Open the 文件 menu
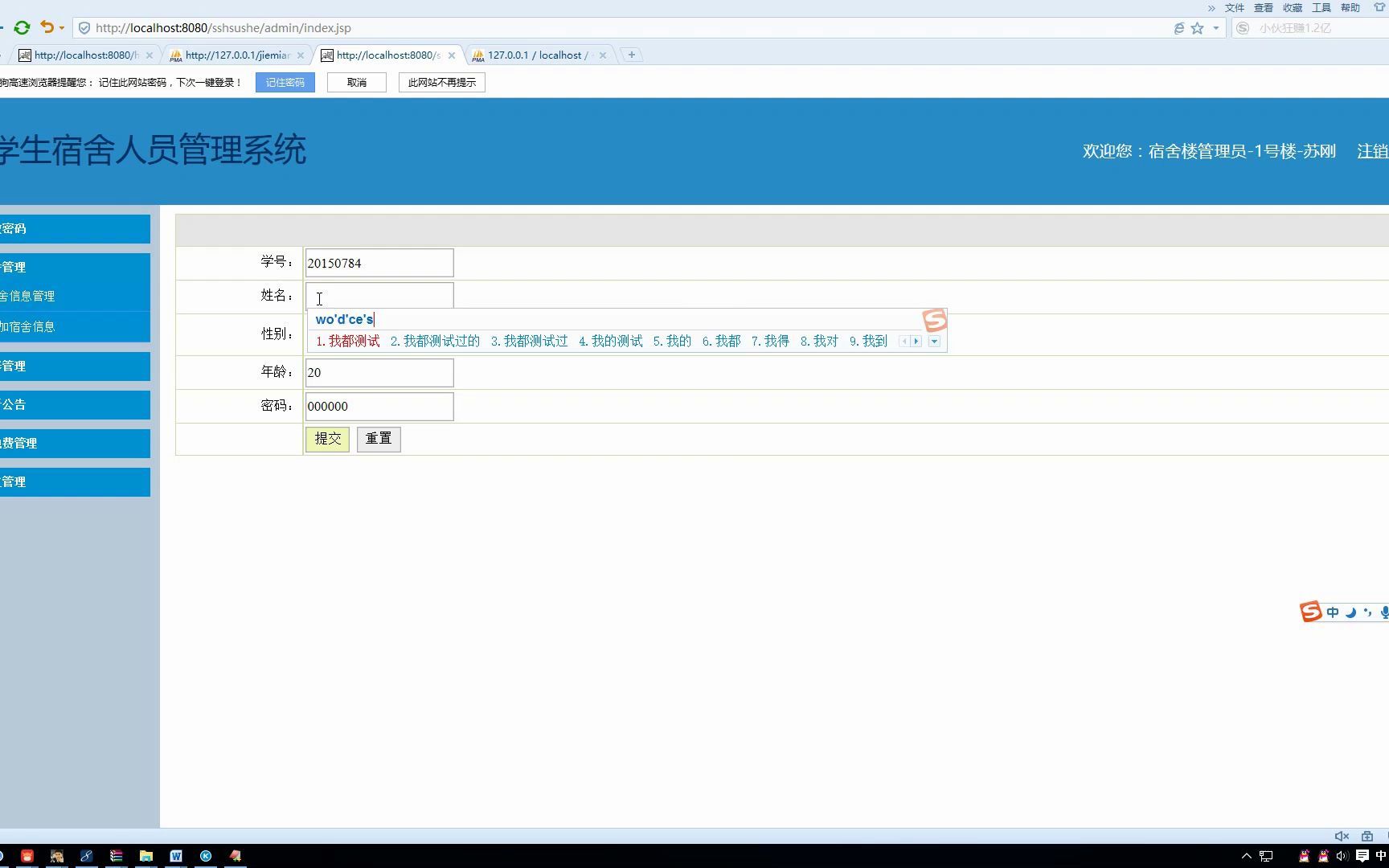The image size is (1389, 868). (x=1235, y=8)
